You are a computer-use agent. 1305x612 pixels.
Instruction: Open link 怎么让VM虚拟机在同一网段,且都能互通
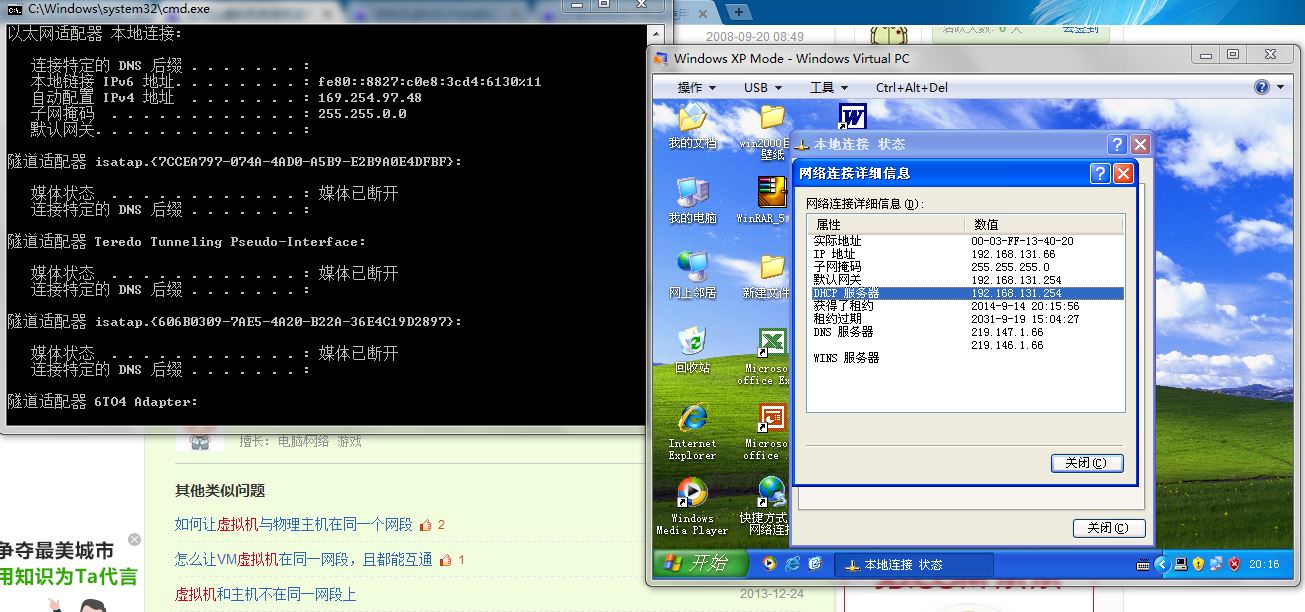pyautogui.click(x=303, y=559)
